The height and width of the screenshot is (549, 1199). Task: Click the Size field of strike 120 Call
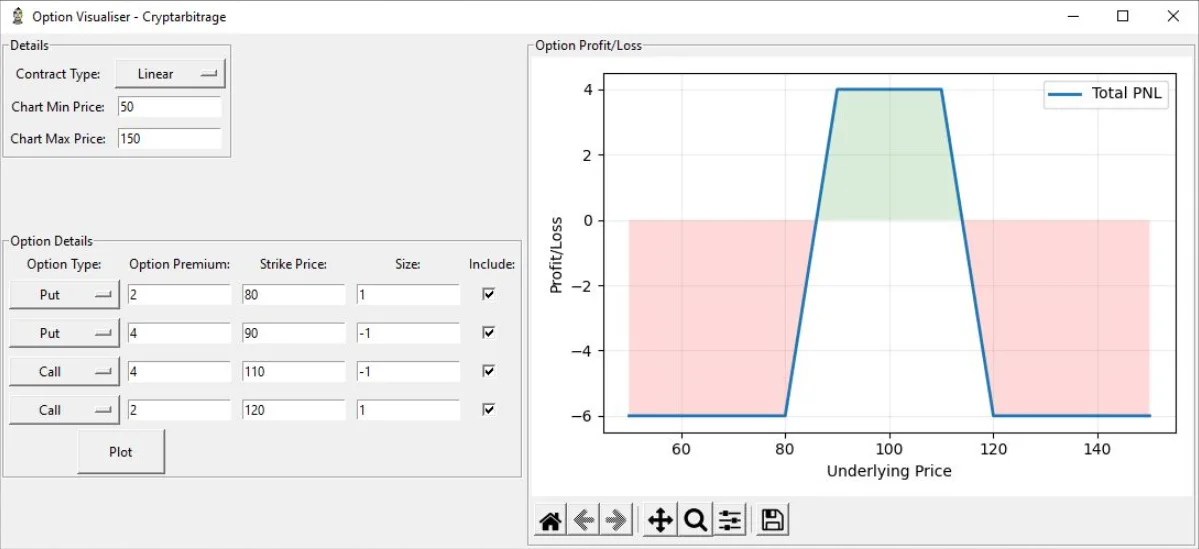point(408,410)
